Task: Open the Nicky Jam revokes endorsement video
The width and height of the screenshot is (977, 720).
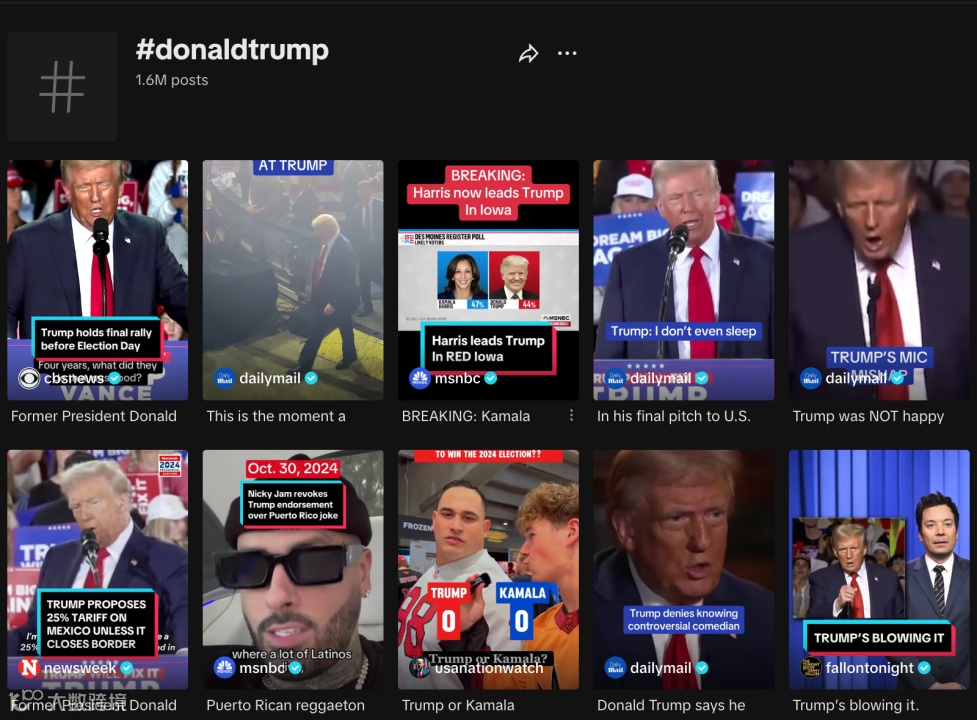Action: tap(293, 569)
